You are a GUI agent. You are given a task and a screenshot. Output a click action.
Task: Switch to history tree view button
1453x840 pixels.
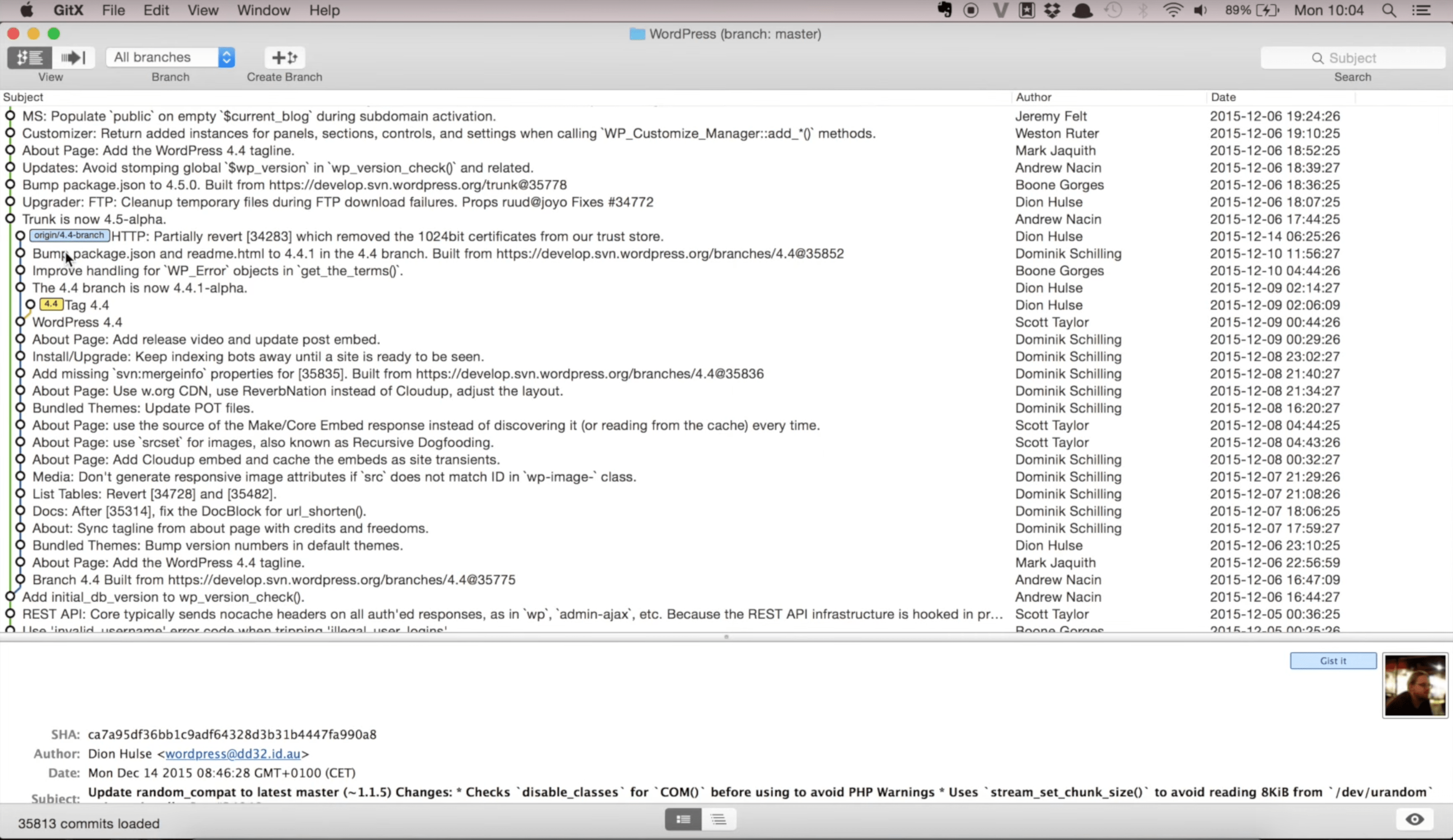click(29, 58)
